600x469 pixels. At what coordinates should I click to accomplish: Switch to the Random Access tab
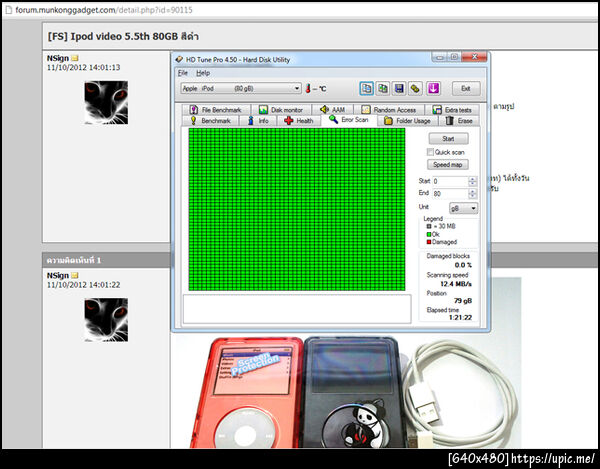(390, 110)
